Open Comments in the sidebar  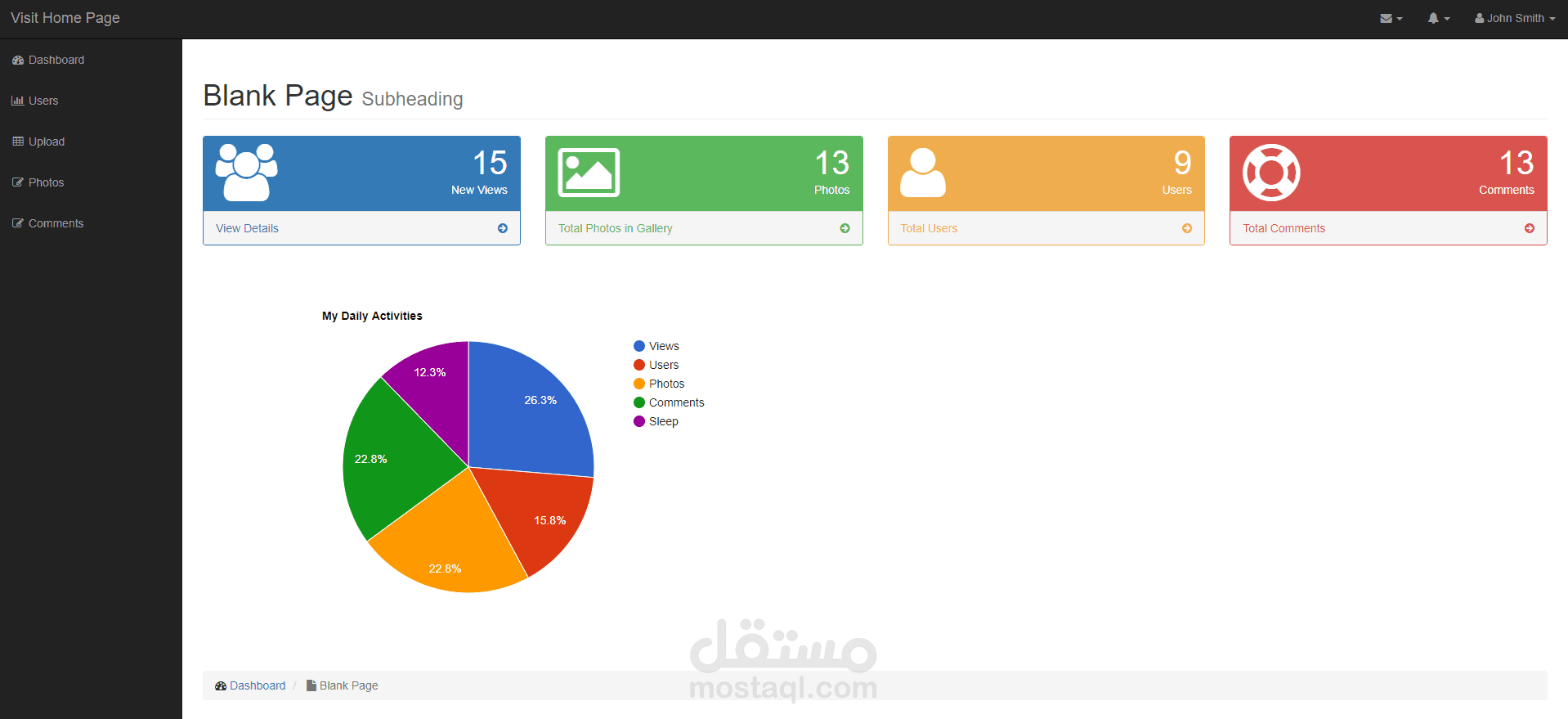(x=47, y=223)
